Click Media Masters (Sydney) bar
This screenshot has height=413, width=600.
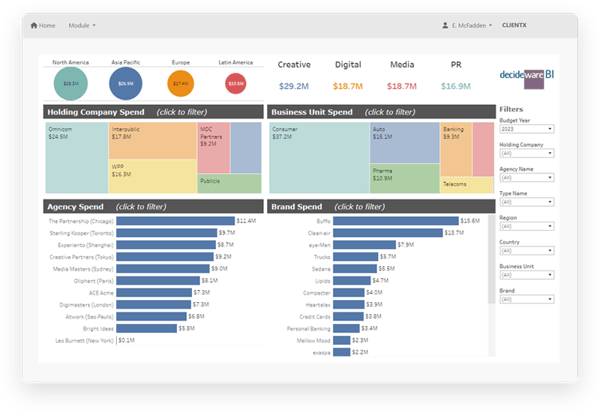(163, 269)
